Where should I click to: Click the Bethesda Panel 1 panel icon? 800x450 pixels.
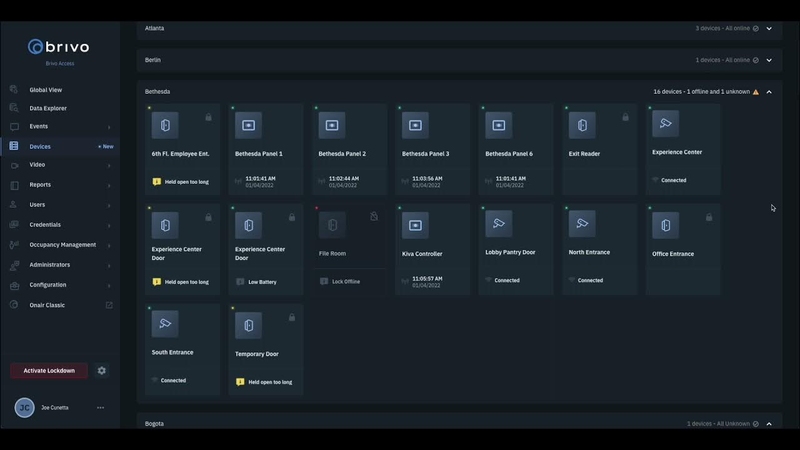(248, 125)
